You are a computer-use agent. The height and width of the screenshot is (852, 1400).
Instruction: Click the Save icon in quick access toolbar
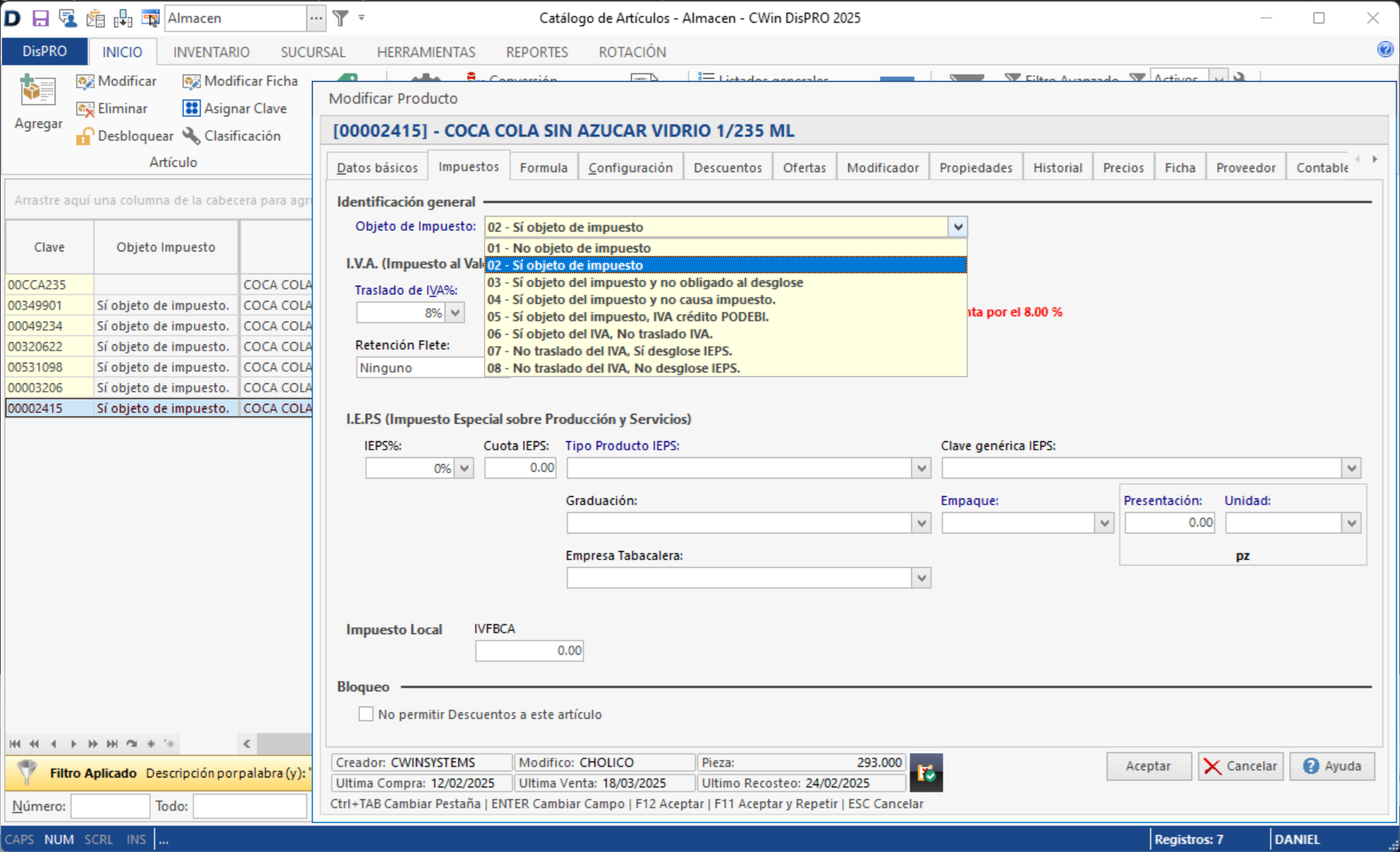pyautogui.click(x=40, y=18)
